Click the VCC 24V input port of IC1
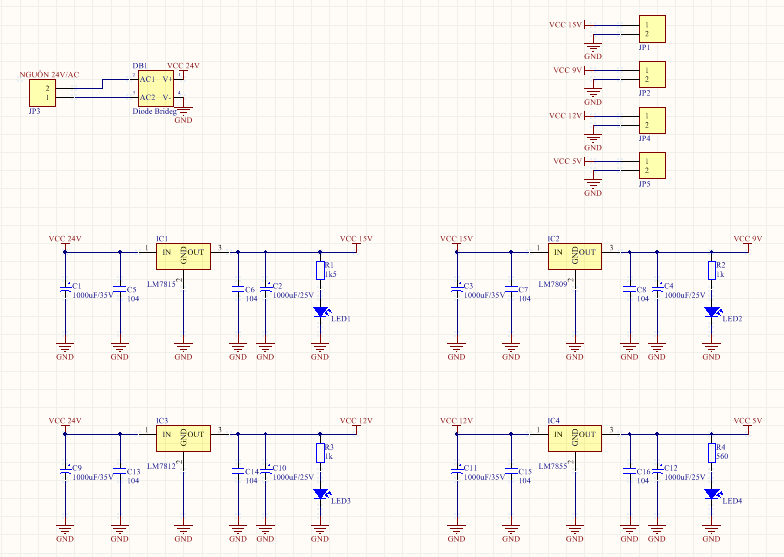784x557 pixels. tap(65, 238)
